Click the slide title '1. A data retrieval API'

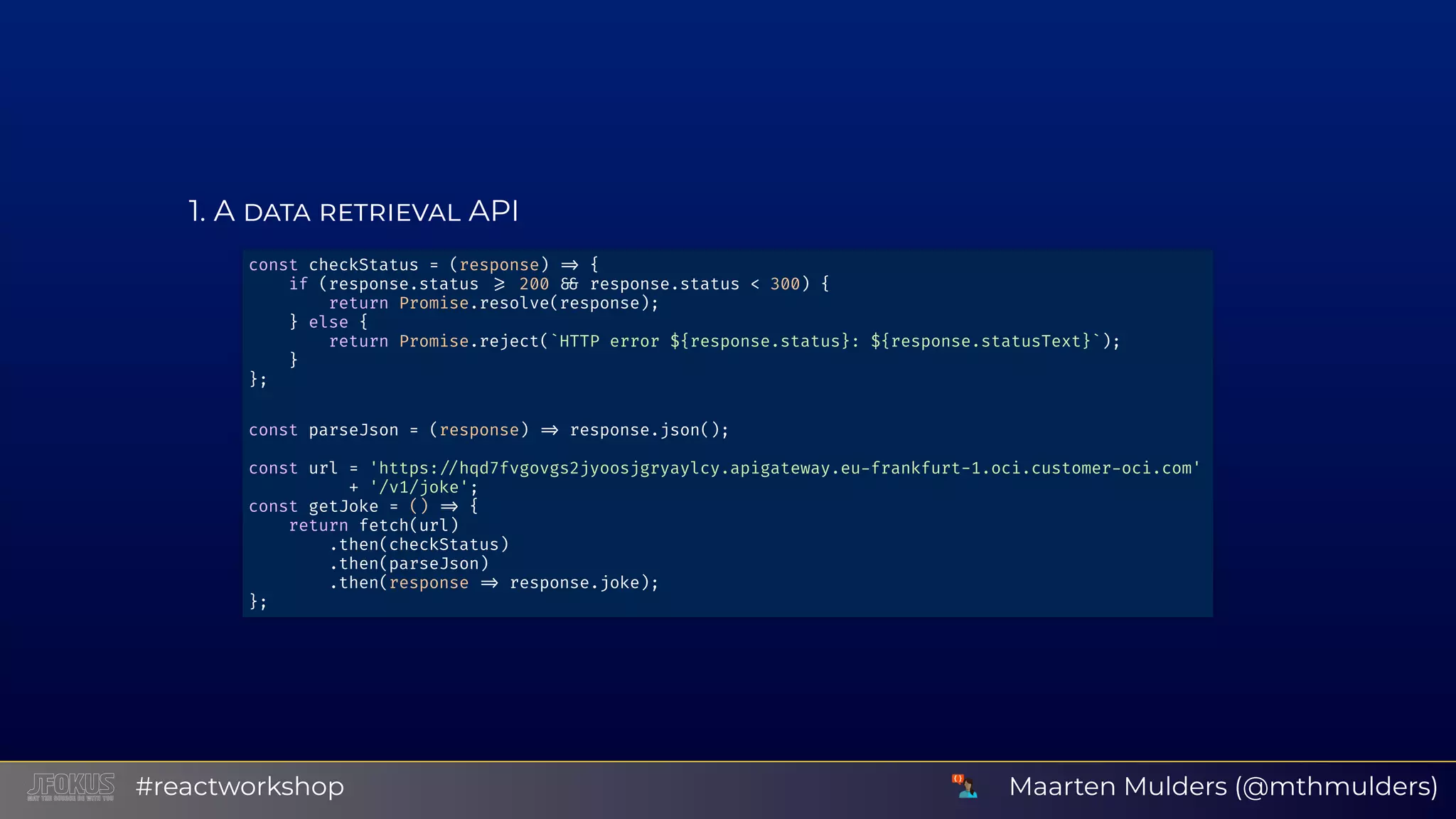click(x=353, y=211)
